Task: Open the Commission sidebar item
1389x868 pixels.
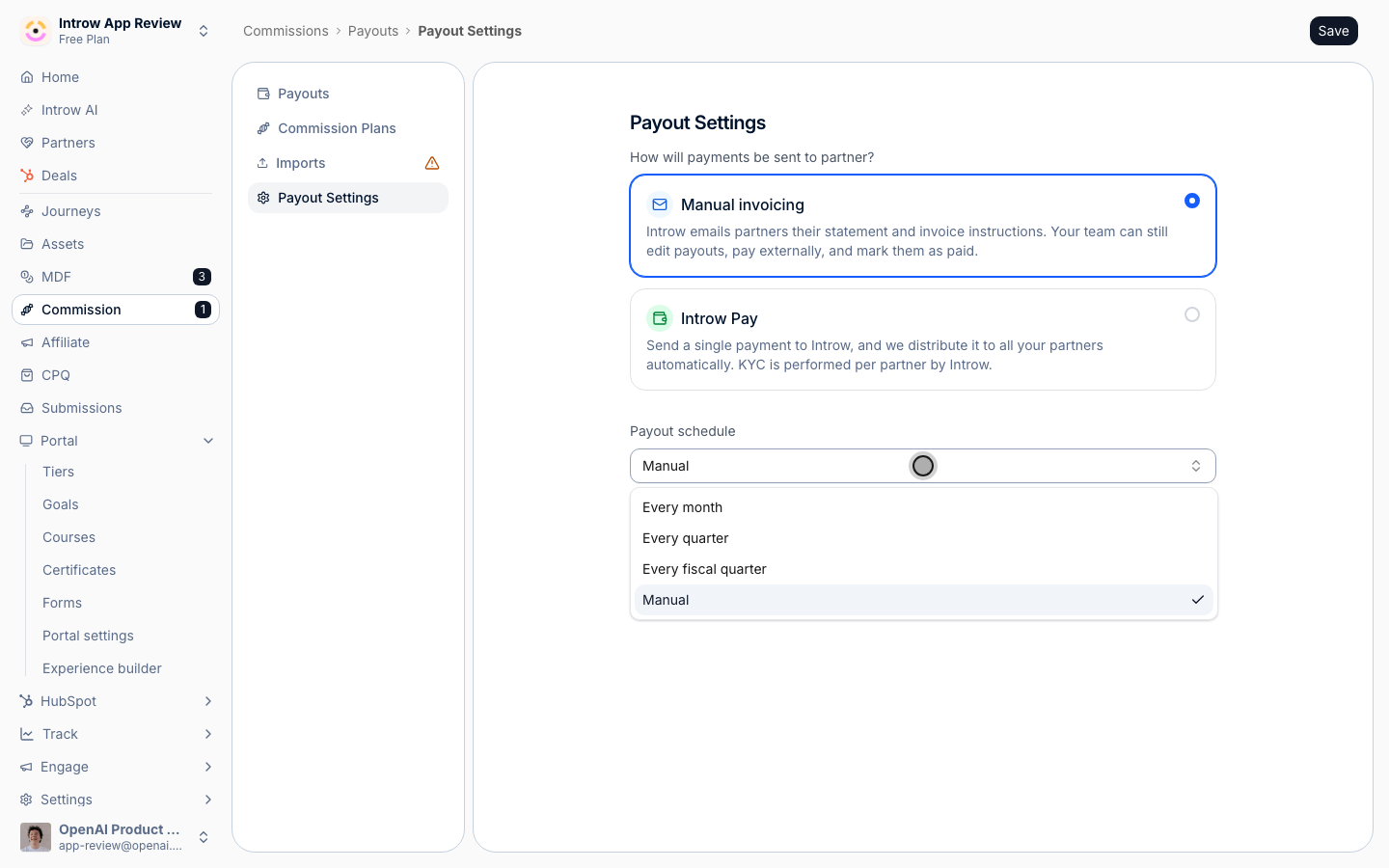Action: click(116, 310)
